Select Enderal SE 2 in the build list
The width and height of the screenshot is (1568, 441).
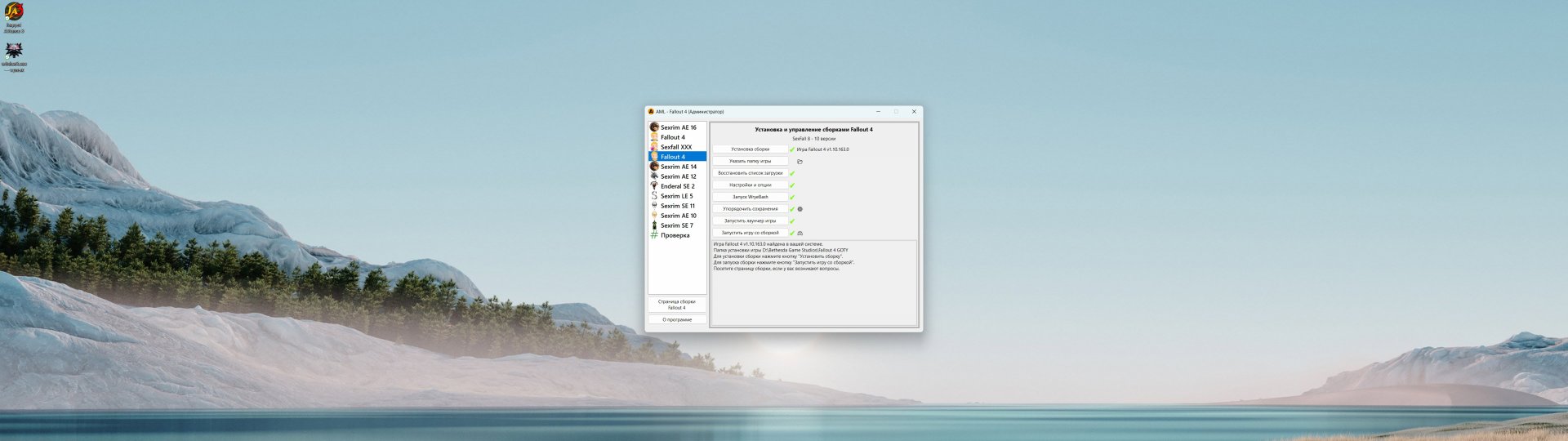pos(677,186)
